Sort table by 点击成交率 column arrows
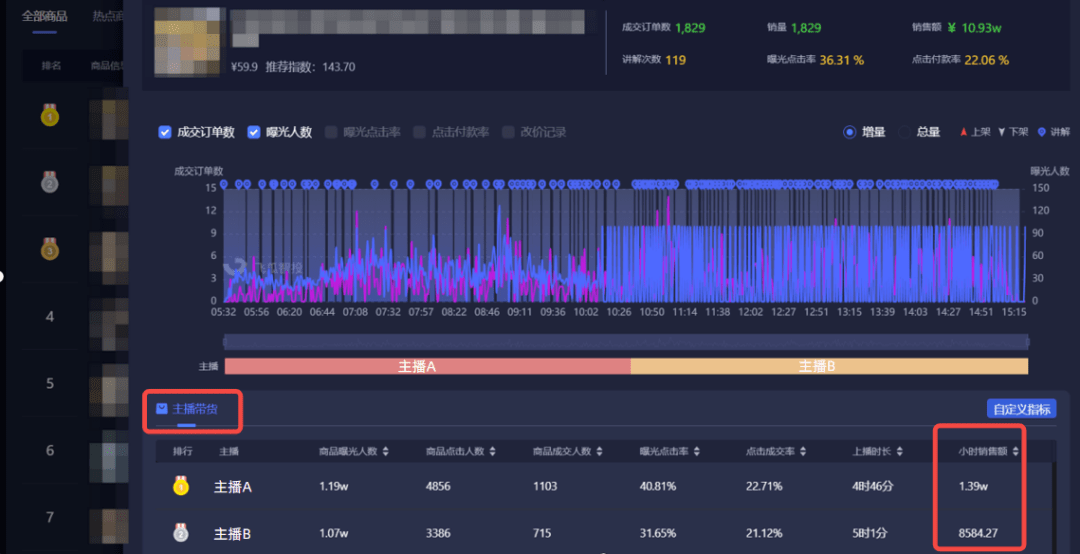Screen dimensions: 1080x554 click(x=803, y=451)
